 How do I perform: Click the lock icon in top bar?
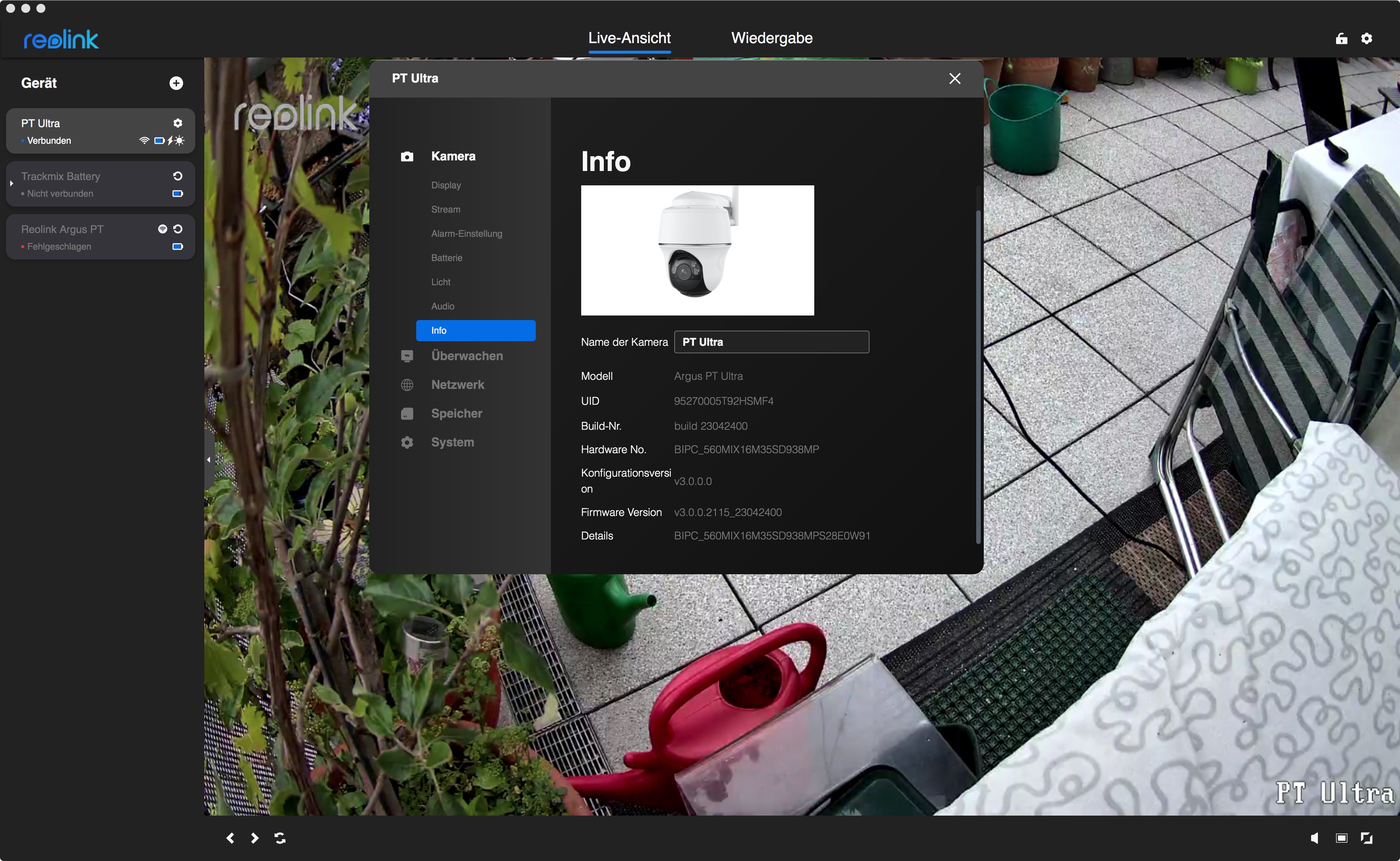click(x=1341, y=38)
